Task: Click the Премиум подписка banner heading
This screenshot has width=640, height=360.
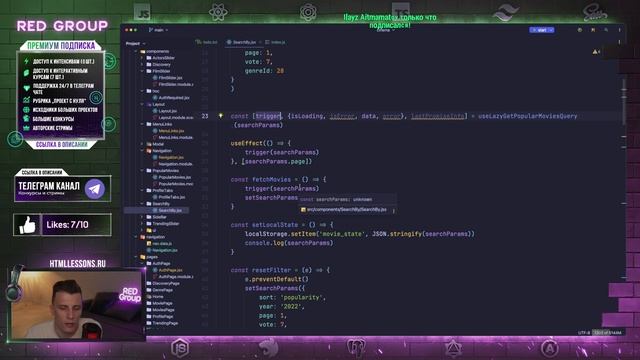Action: pos(61,46)
